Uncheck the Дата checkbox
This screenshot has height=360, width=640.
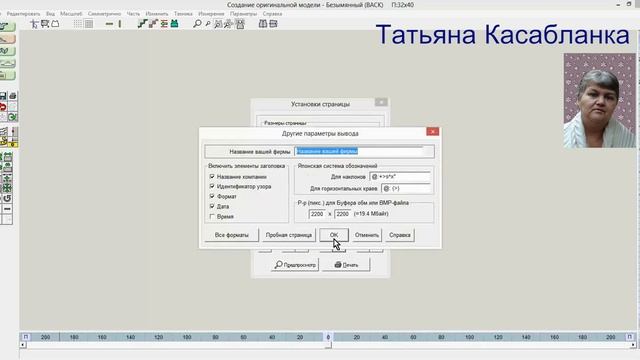pos(212,206)
